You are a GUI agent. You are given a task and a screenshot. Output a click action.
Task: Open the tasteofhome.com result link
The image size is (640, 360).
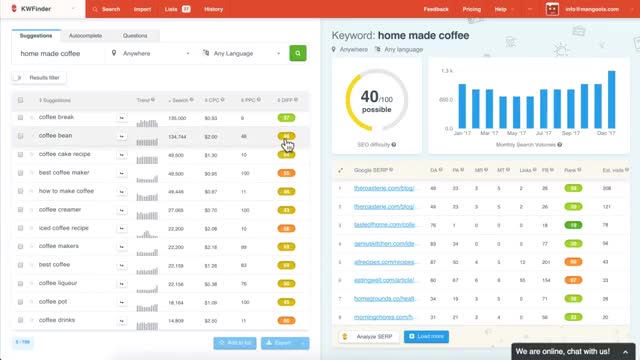pos(384,225)
